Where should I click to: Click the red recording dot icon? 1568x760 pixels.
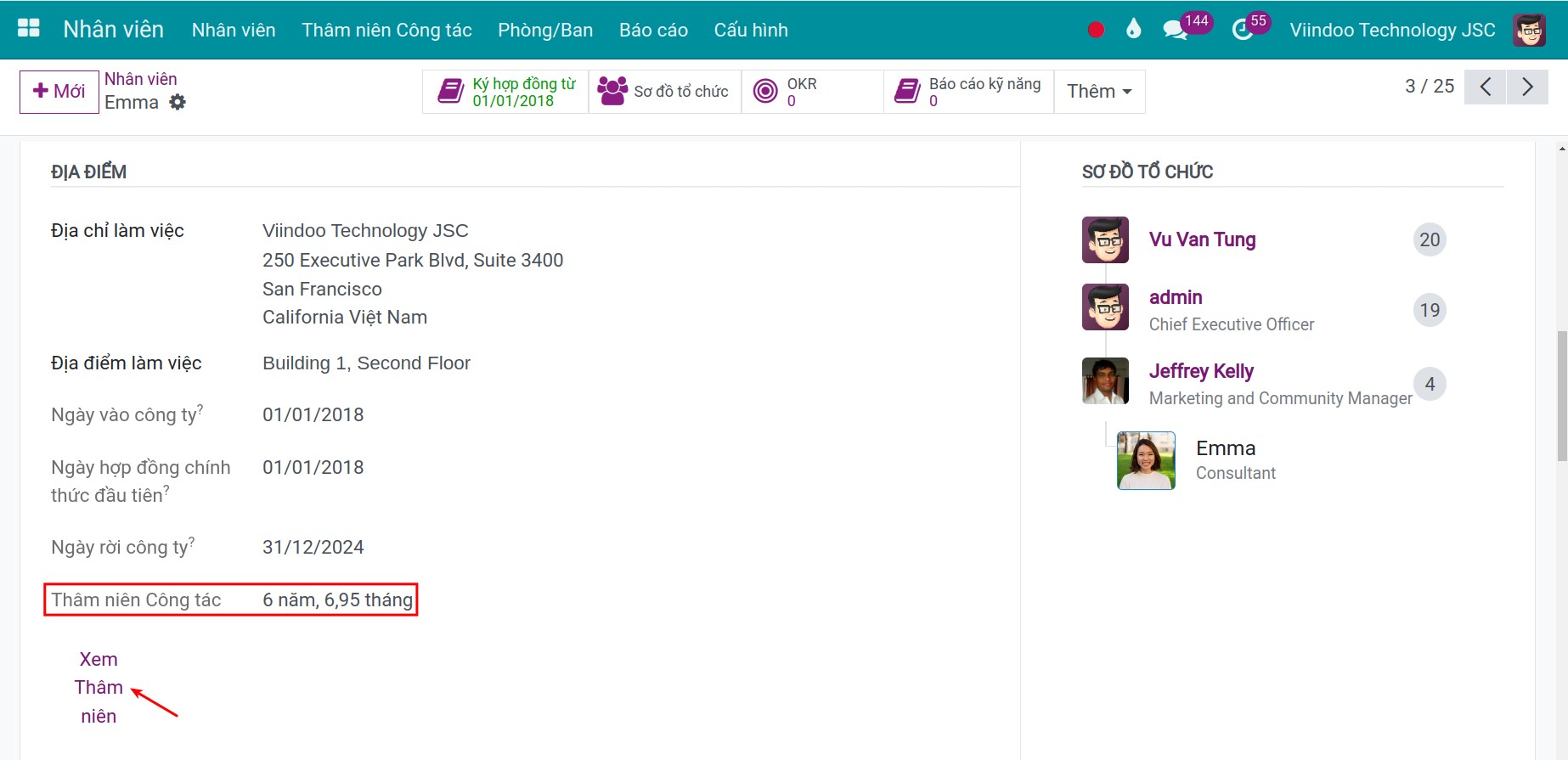(x=1096, y=30)
